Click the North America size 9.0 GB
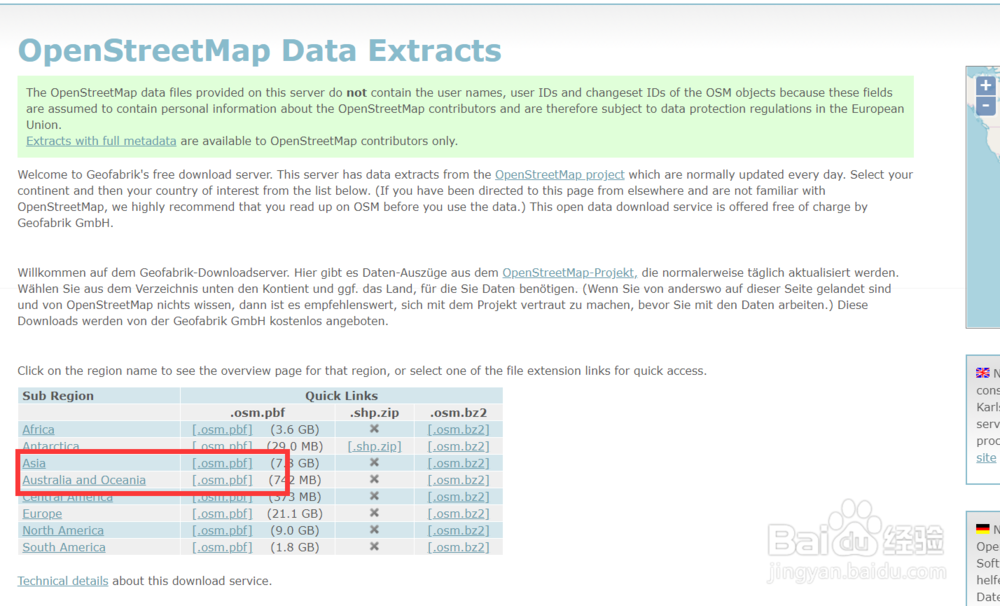This screenshot has width=1000, height=606. [295, 530]
